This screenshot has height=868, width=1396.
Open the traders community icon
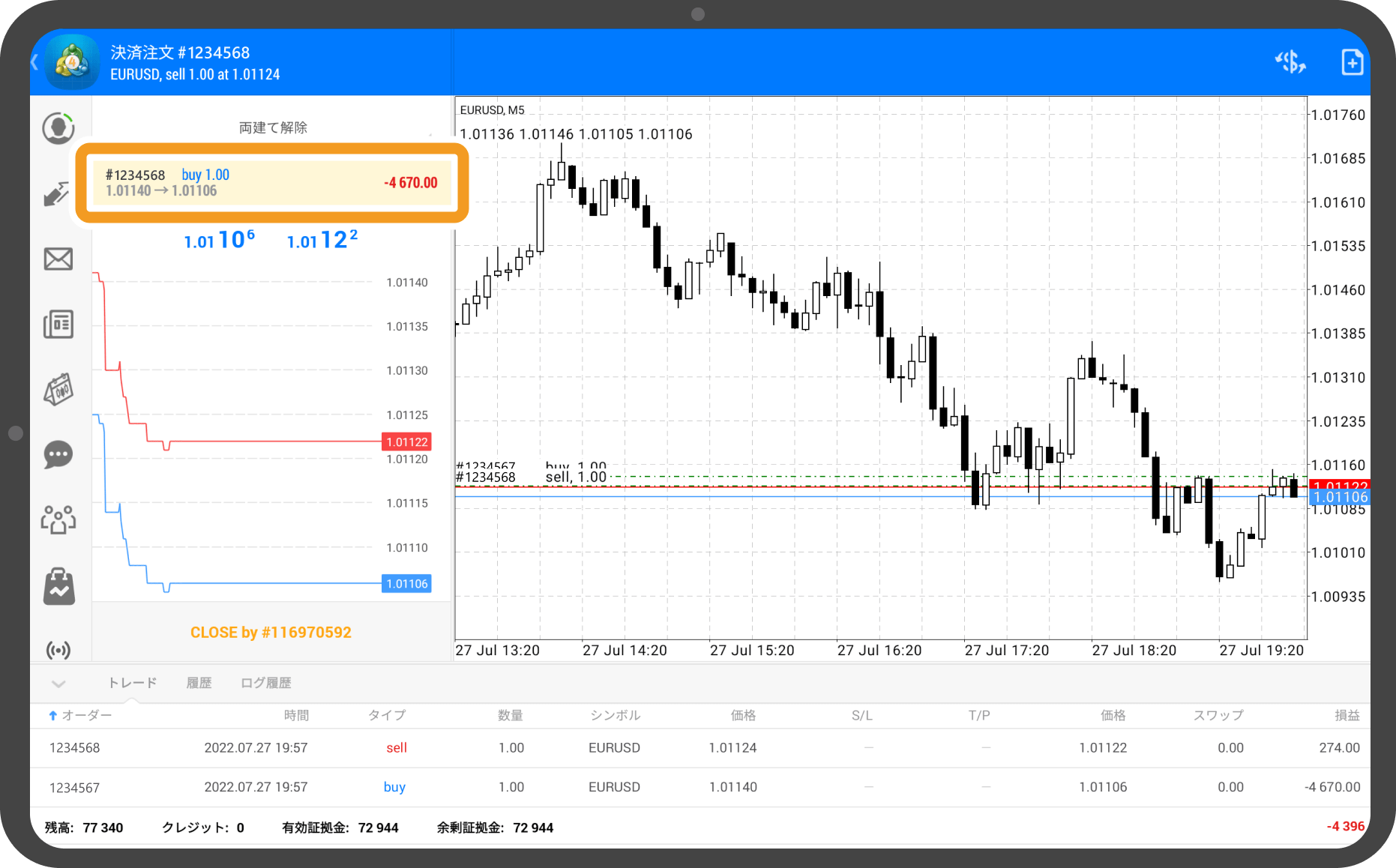(58, 519)
